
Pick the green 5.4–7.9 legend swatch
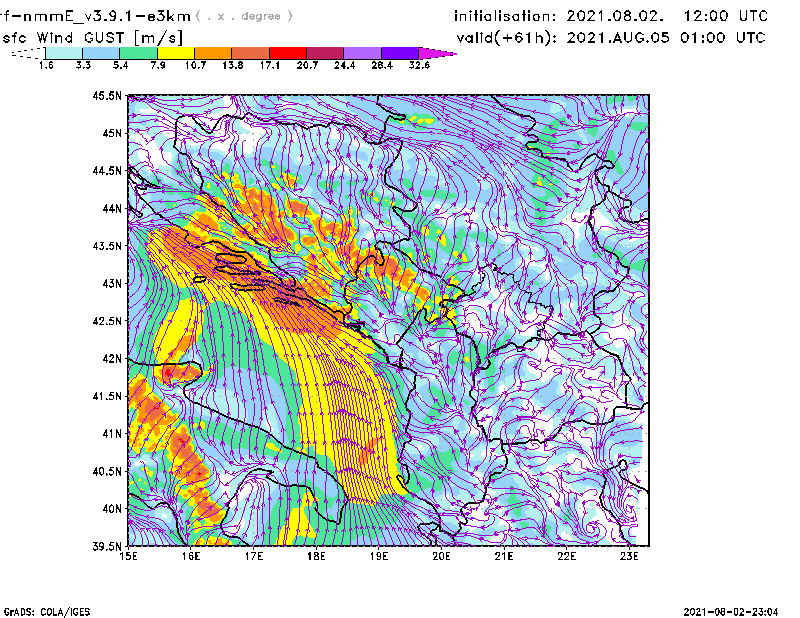(139, 53)
